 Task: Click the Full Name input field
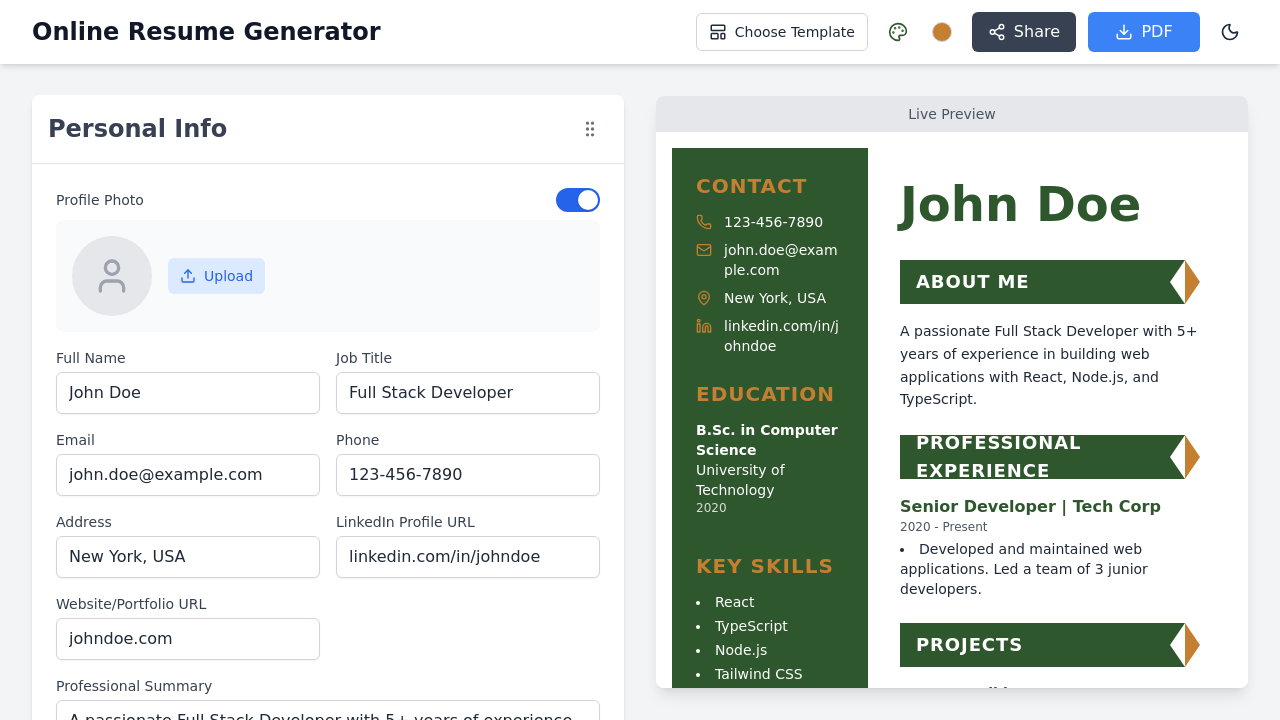[188, 393]
